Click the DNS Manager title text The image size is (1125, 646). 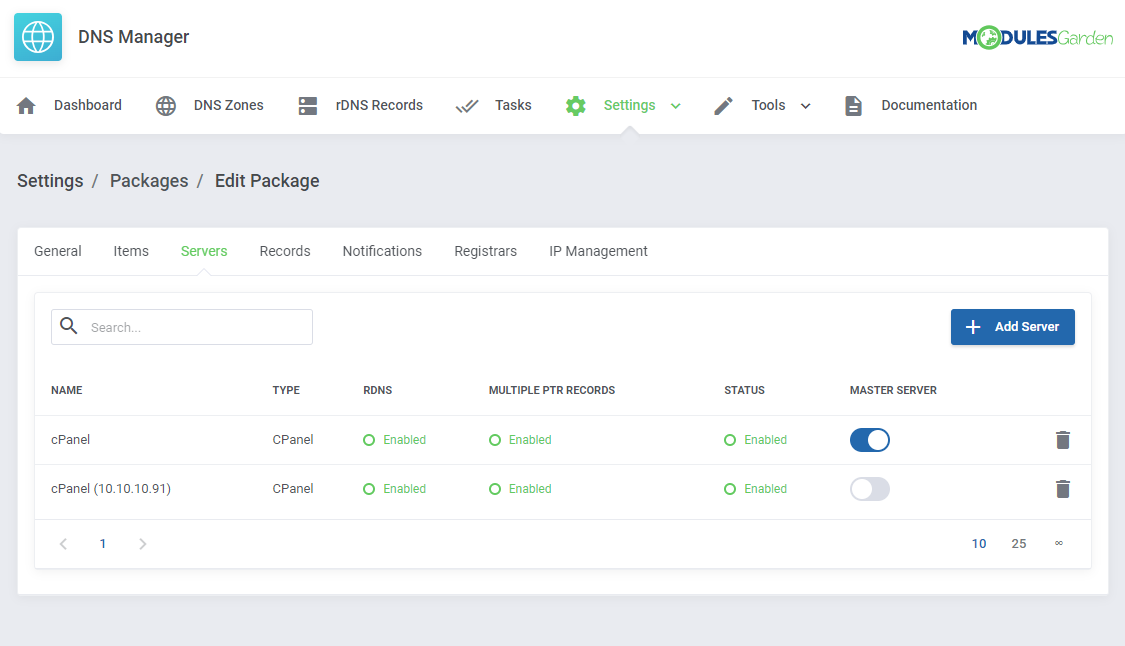(x=133, y=37)
